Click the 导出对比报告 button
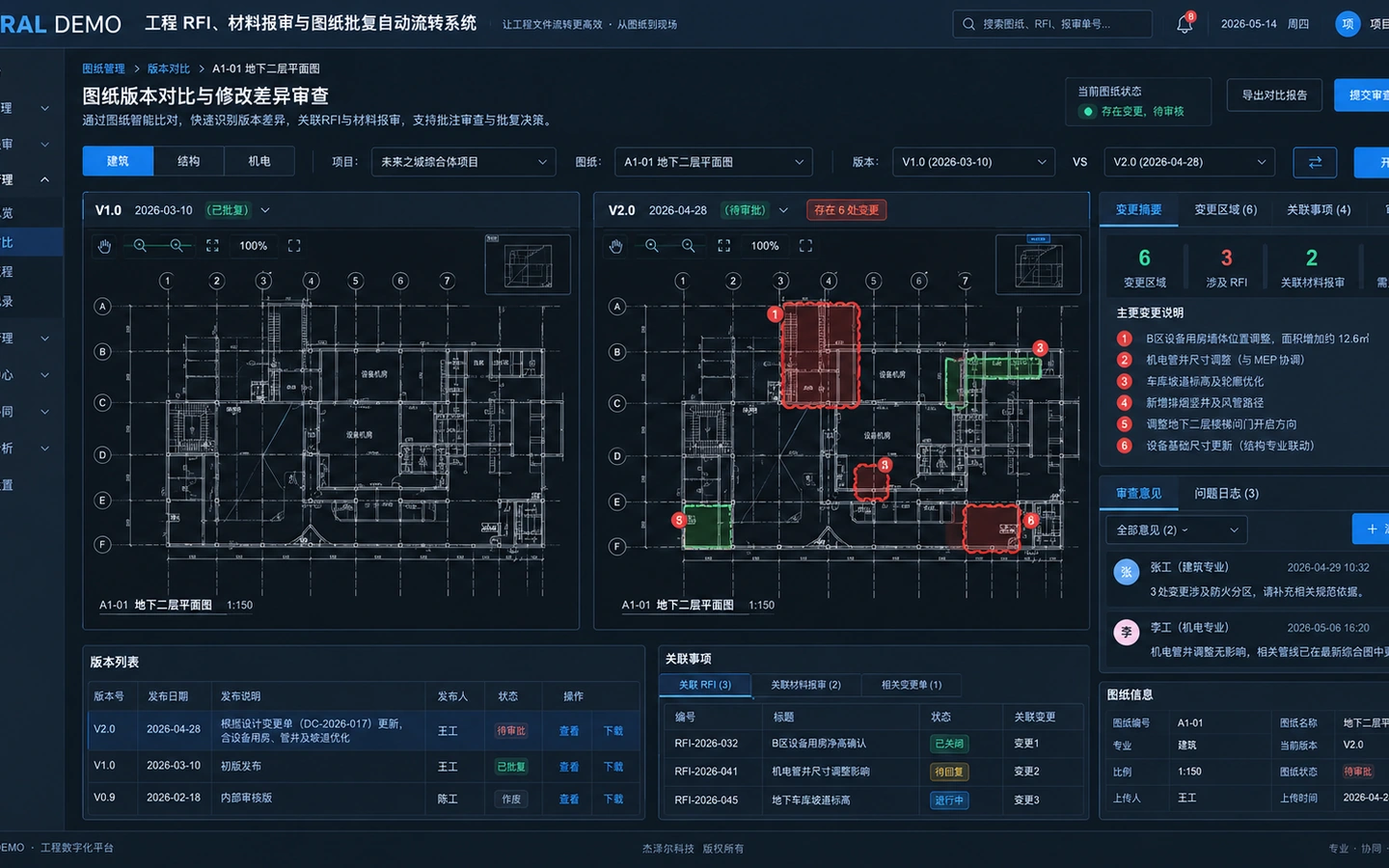This screenshot has width=1389, height=868. point(1274,95)
